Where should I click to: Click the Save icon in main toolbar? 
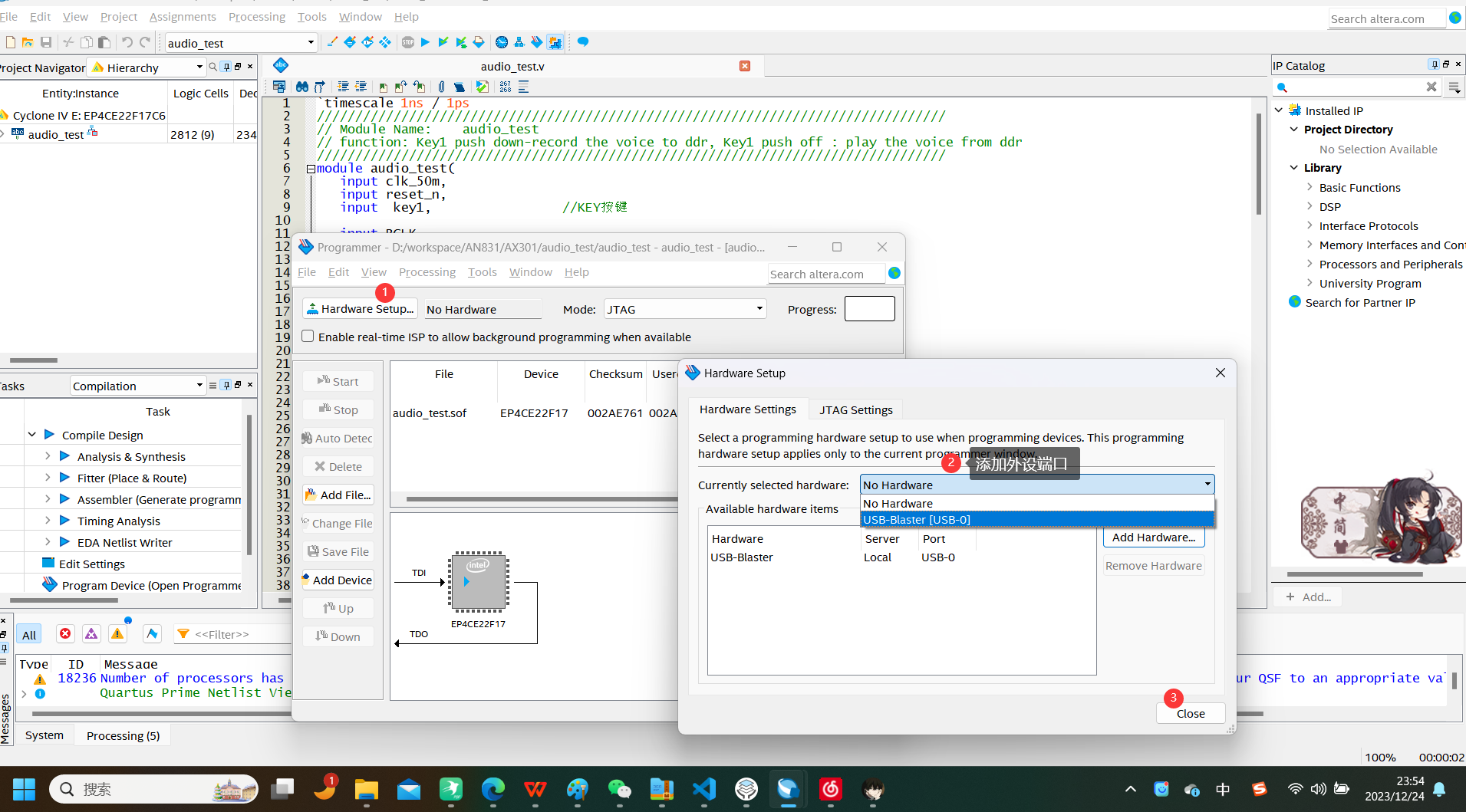pyautogui.click(x=46, y=42)
